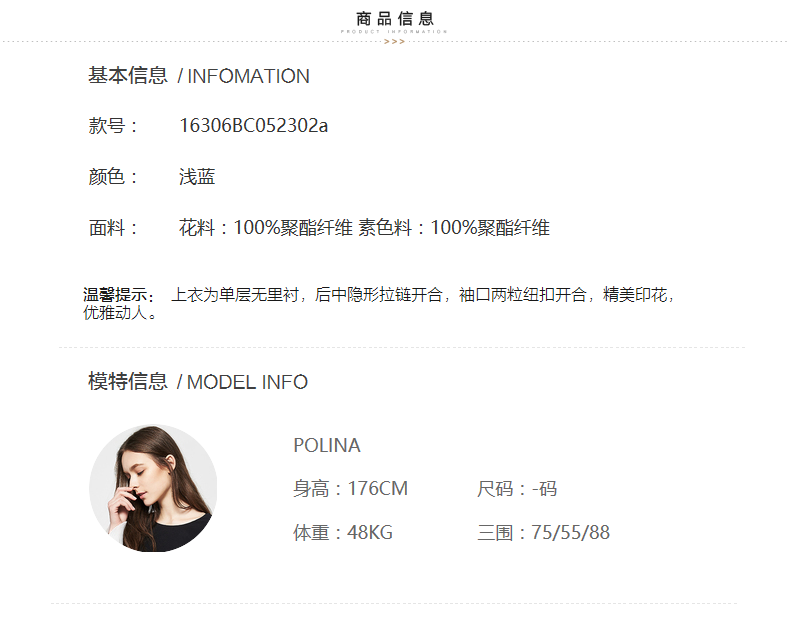Click the triple chevron arrows under header
Viewport: 790px width, 621px height.
(x=394, y=42)
